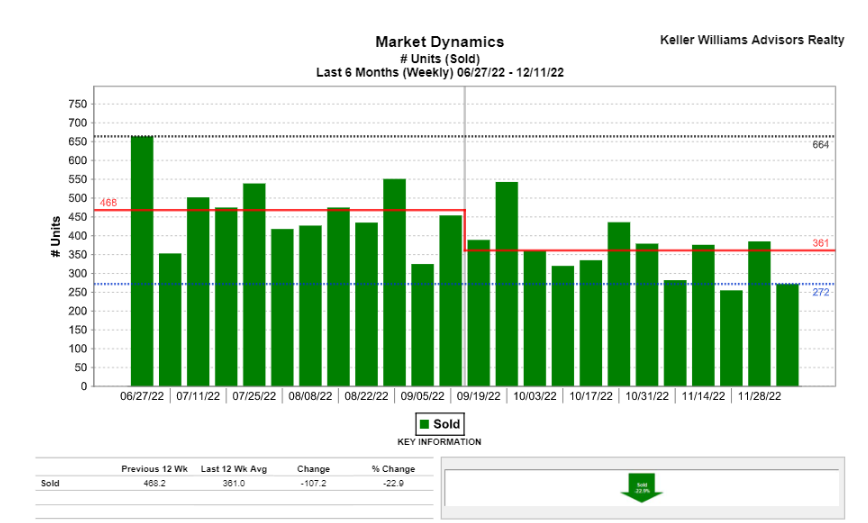This screenshot has width=868, height=523.
Task: Click the Last 12 Wk Avg column header
Action: [x=234, y=469]
